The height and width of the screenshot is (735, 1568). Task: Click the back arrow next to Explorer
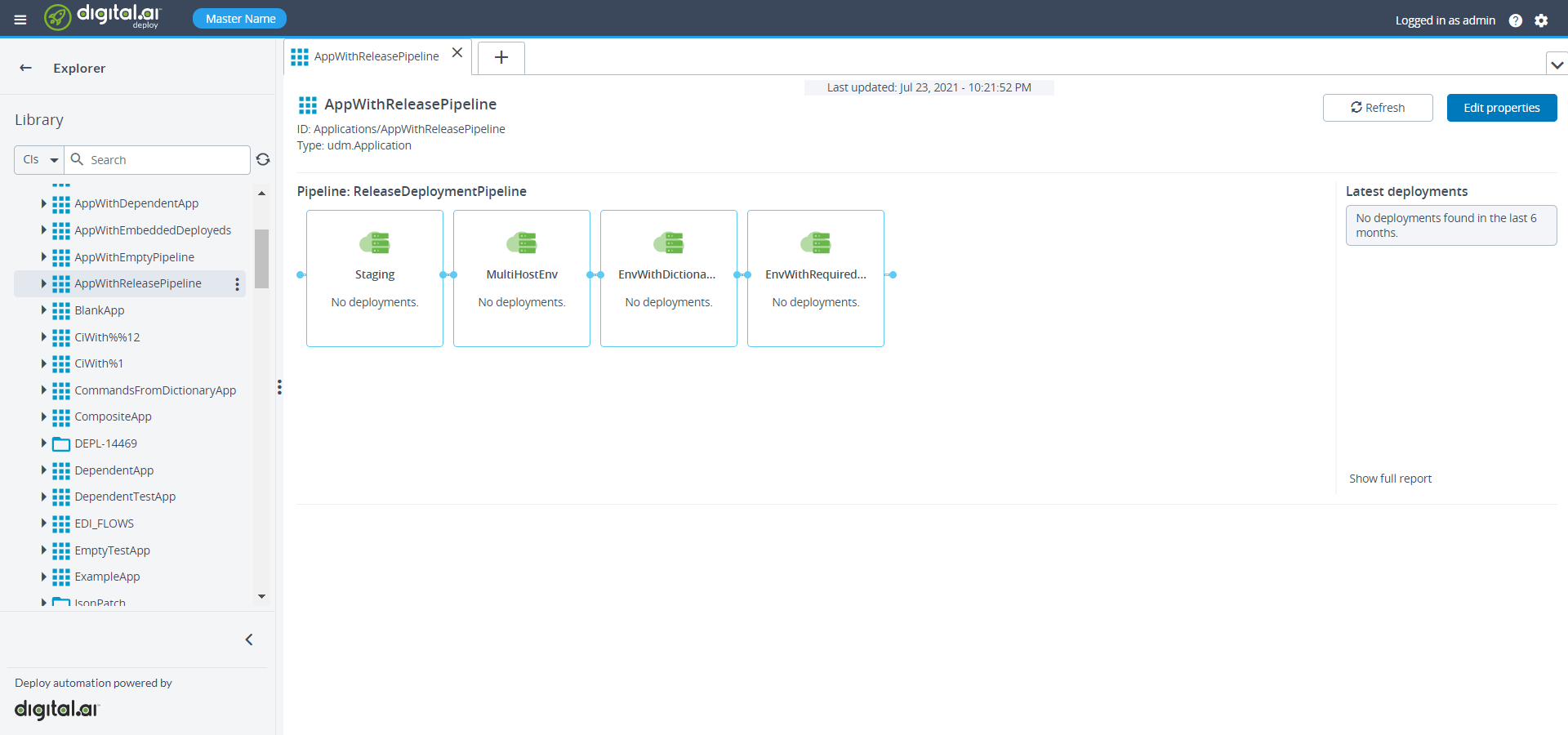pyautogui.click(x=25, y=68)
